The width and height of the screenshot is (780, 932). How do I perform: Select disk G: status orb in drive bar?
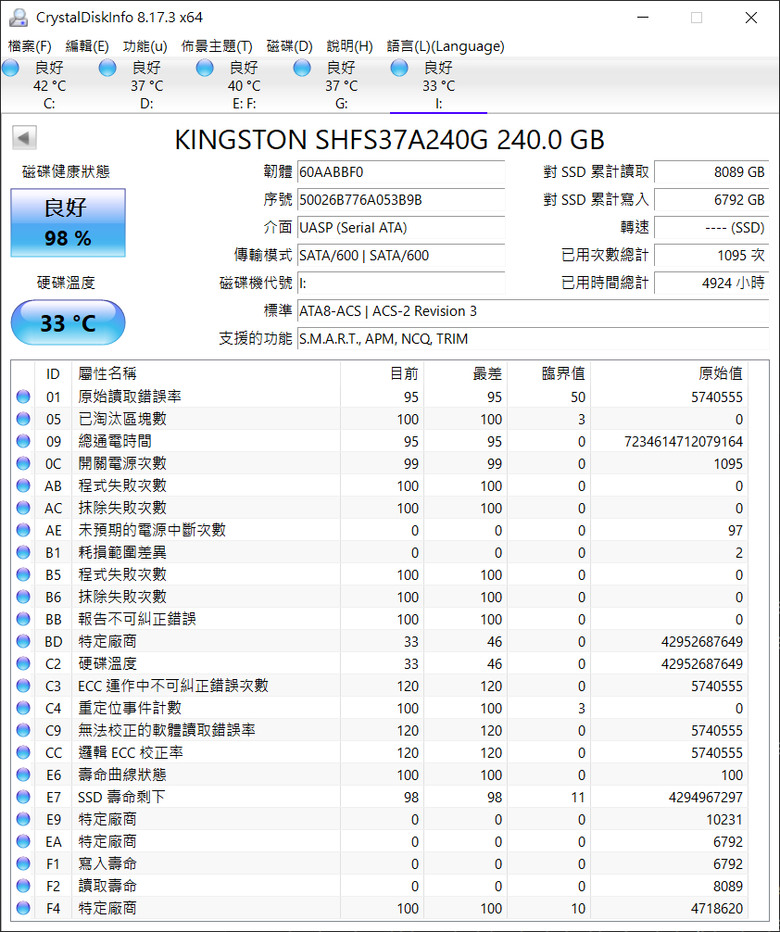(x=302, y=68)
